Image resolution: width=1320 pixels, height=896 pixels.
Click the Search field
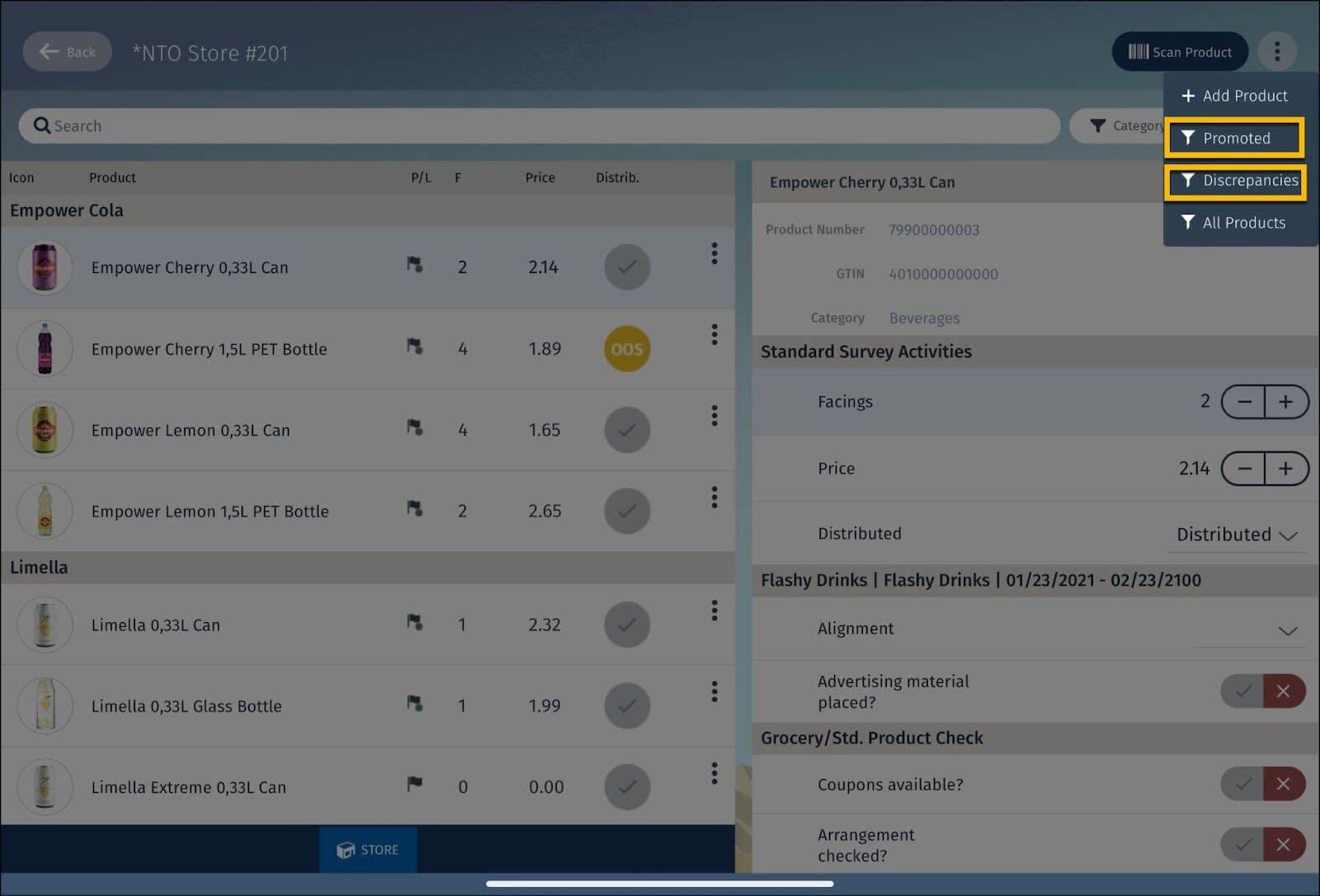[539, 126]
